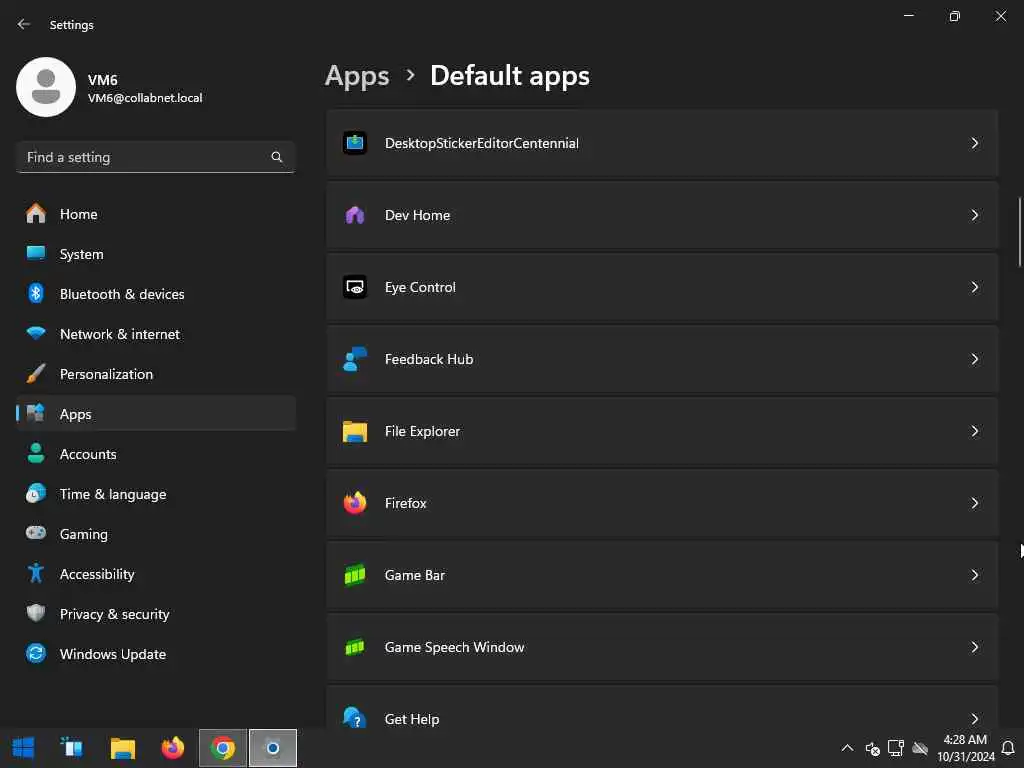This screenshot has height=768, width=1024.
Task: Click the Feedback Hub icon
Action: (354, 359)
